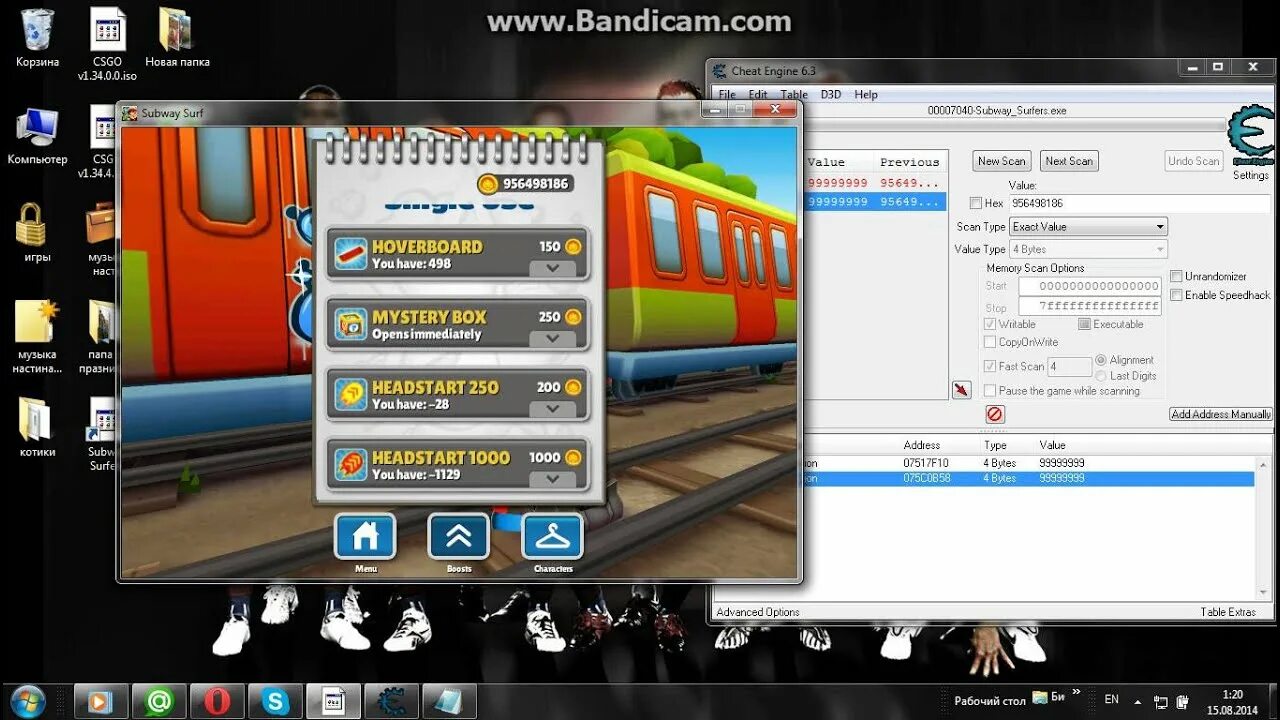The height and width of the screenshot is (720, 1280).
Task: Select the Новая папка desktop folder
Action: (x=177, y=38)
